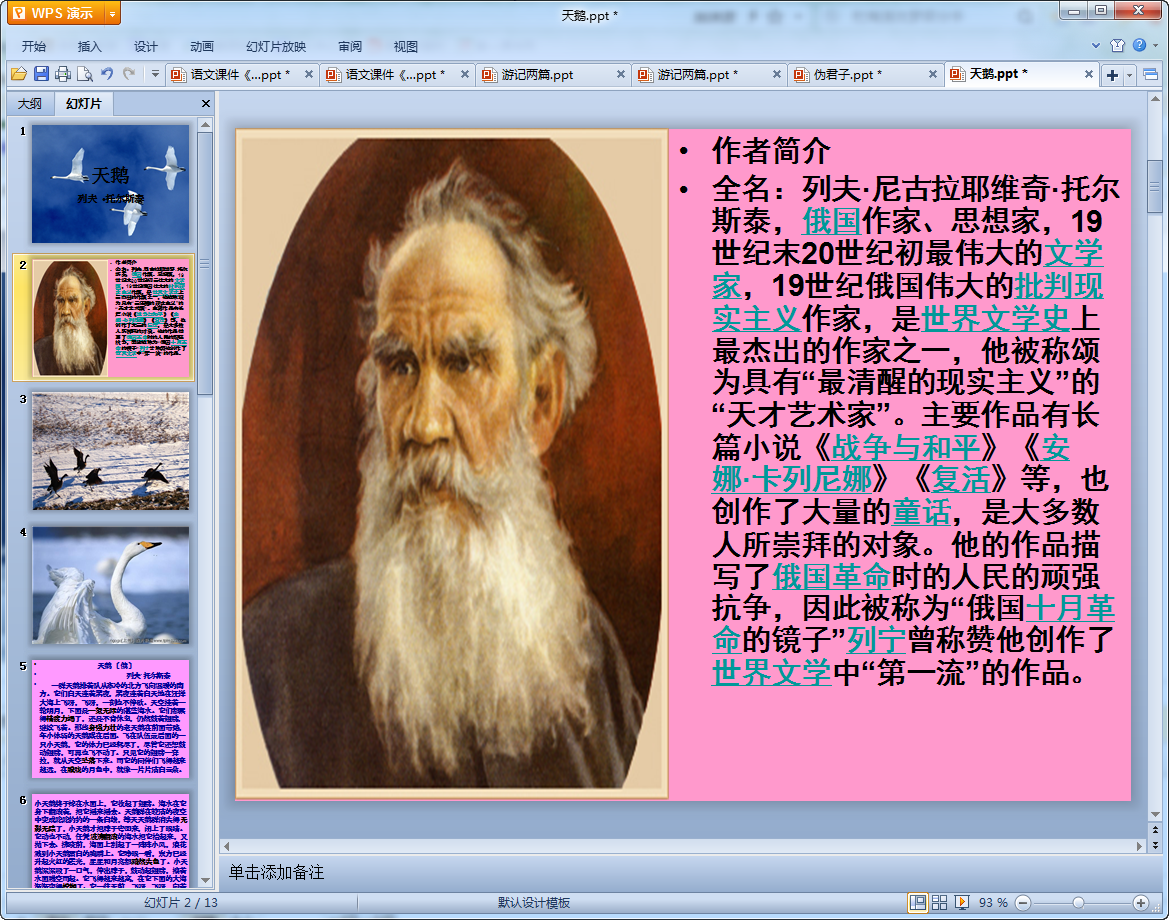Close the 天鹅.ppt document tab
Image resolution: width=1169 pixels, height=920 pixels.
[x=1088, y=75]
